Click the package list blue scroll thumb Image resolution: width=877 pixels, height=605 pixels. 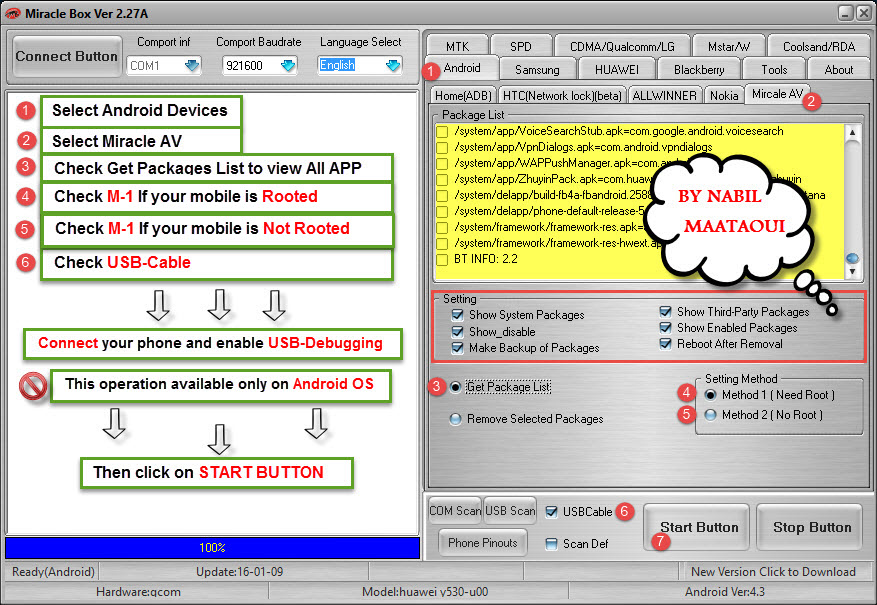click(x=852, y=258)
